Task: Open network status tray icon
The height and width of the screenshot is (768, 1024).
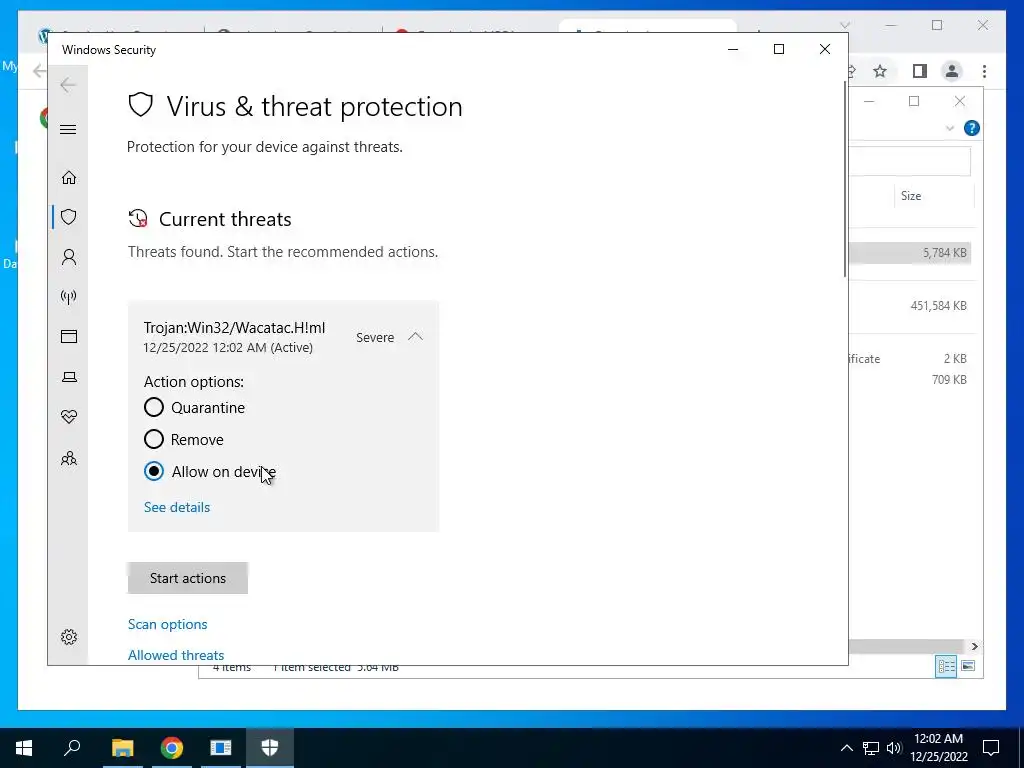Action: tap(871, 748)
